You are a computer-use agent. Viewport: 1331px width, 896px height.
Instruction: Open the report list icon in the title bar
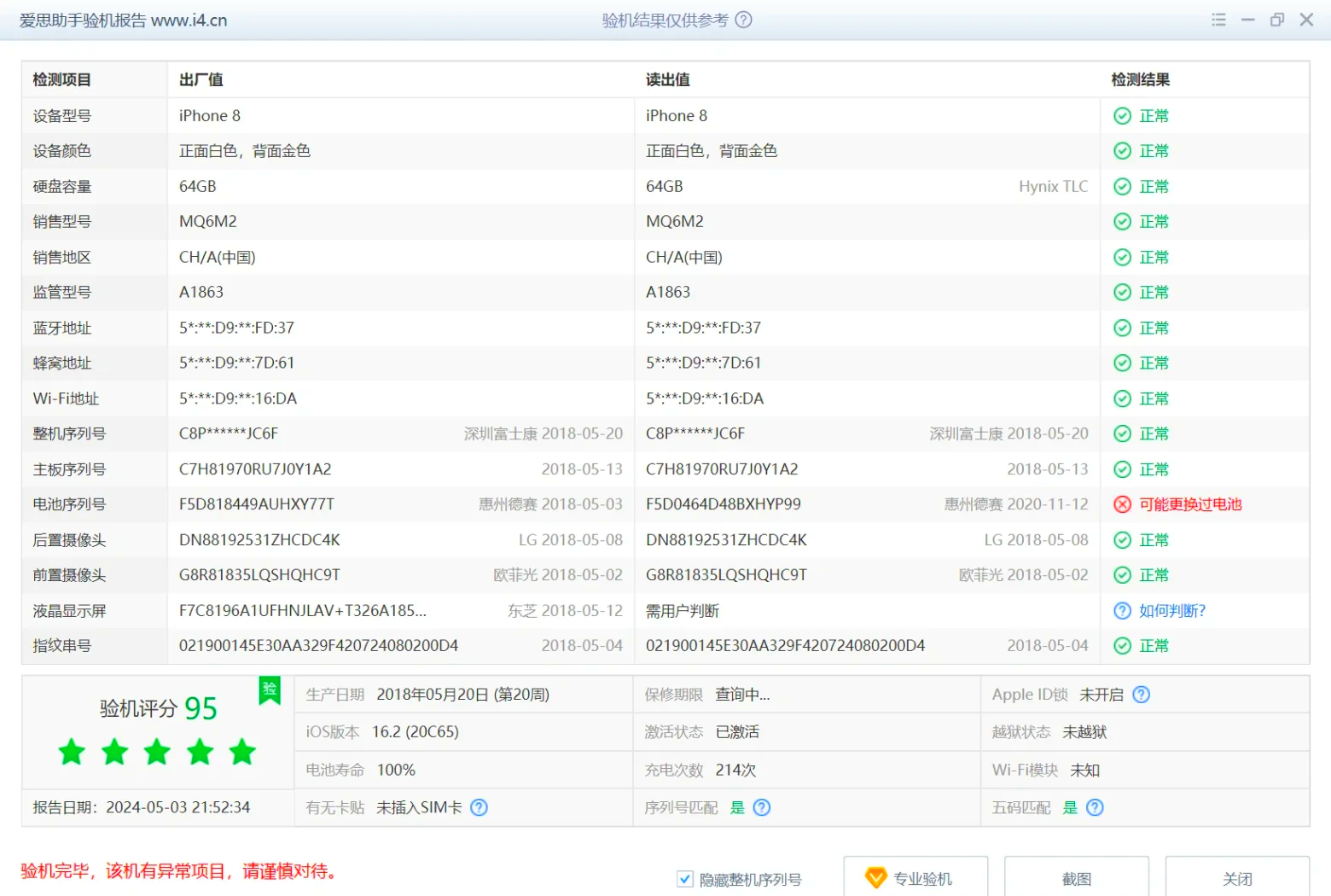click(x=1218, y=20)
